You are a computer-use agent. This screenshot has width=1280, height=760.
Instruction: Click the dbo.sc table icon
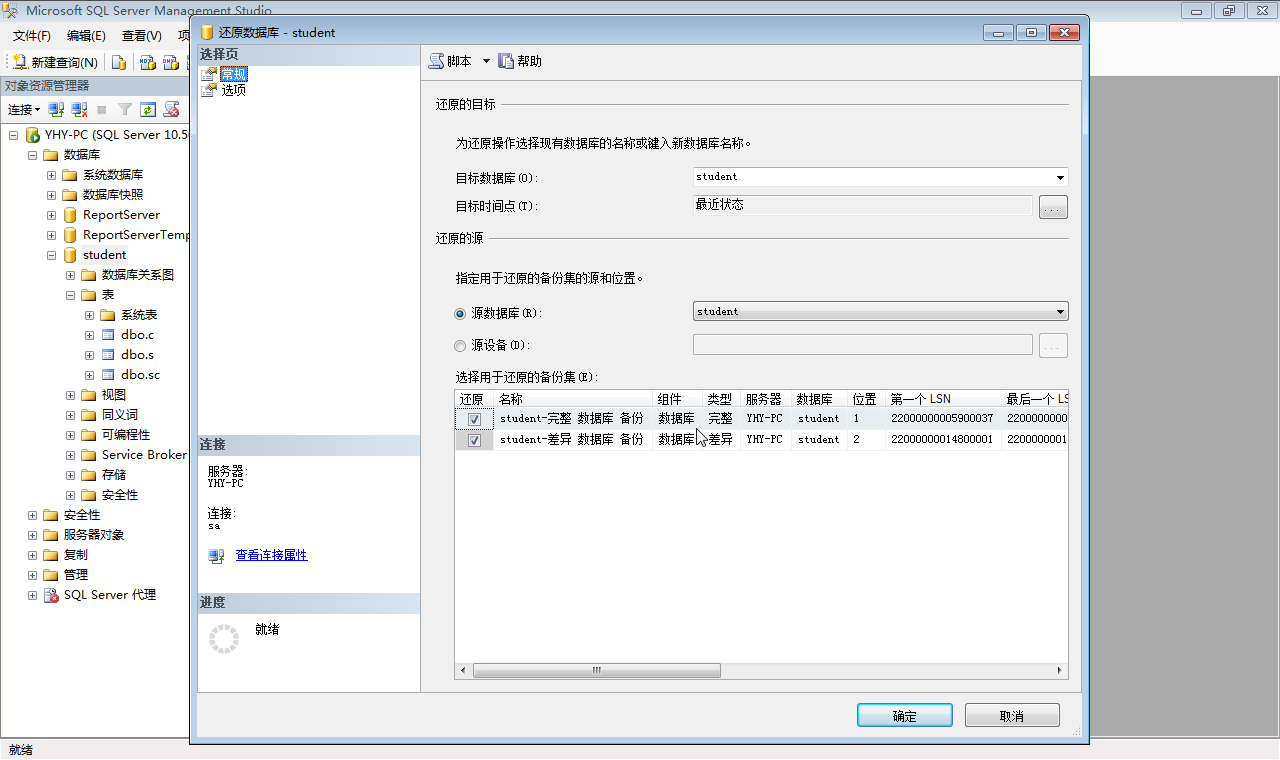(x=108, y=375)
